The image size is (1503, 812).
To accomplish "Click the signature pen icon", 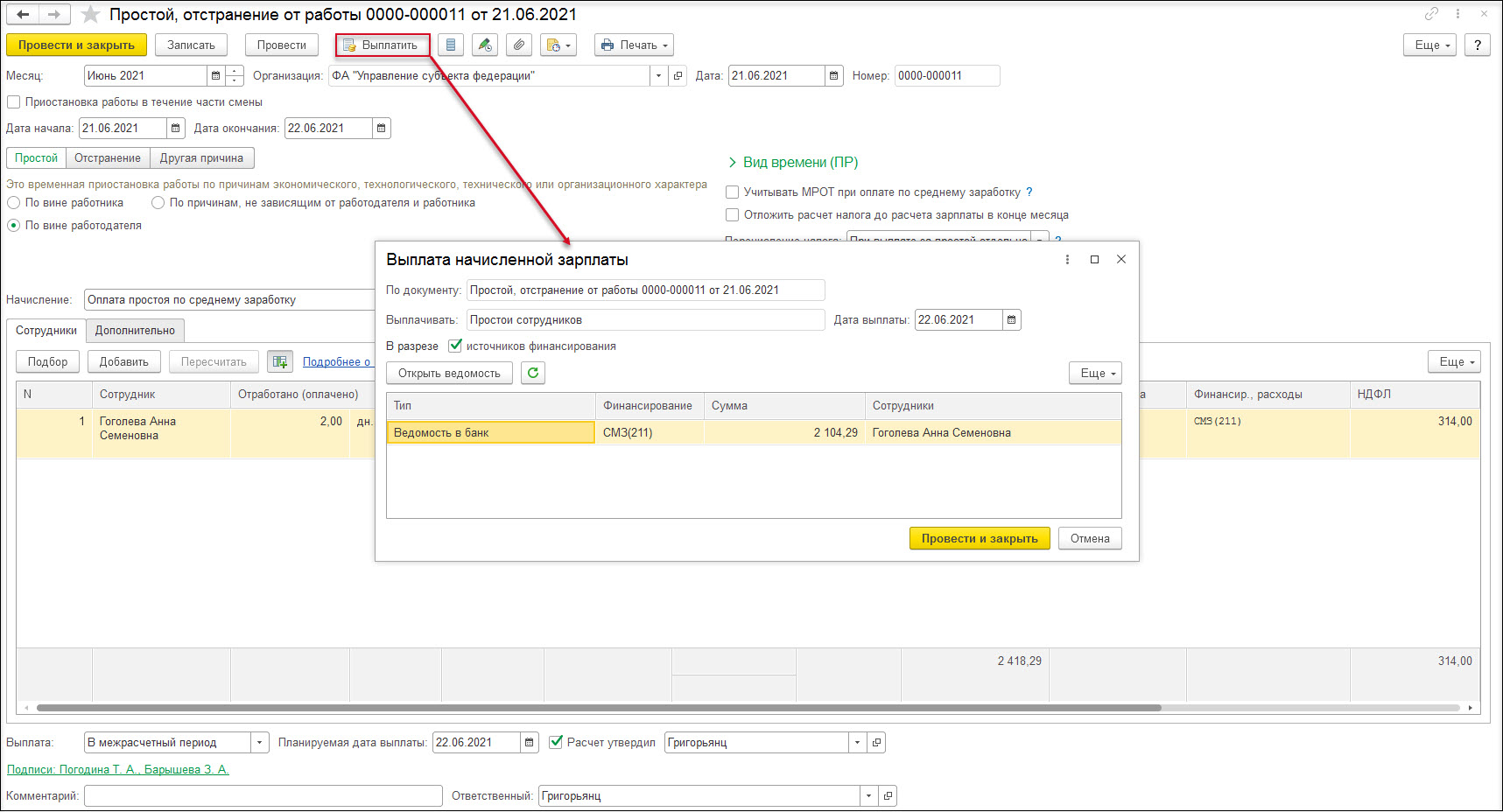I will (485, 45).
